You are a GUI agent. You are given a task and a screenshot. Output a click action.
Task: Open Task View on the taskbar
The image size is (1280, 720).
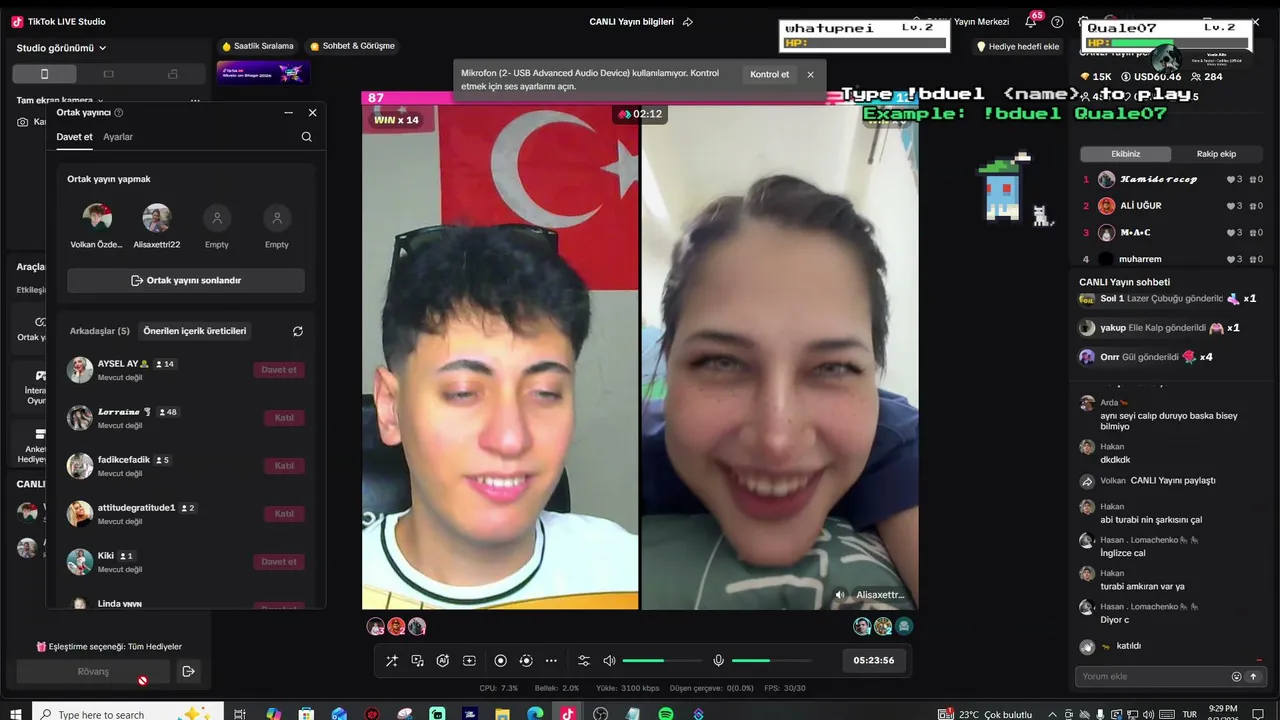pyautogui.click(x=240, y=713)
